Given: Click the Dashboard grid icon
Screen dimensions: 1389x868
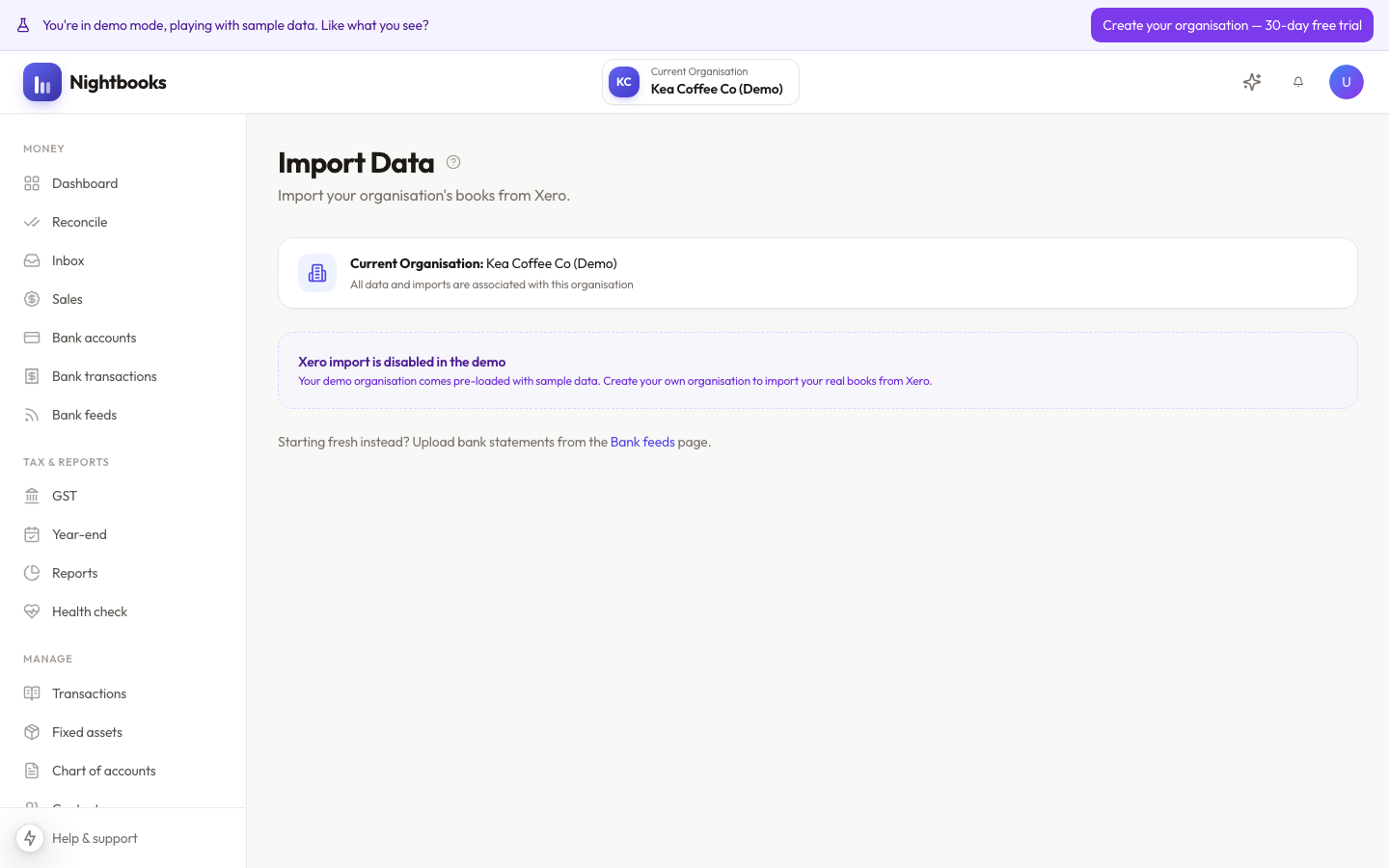Looking at the screenshot, I should (x=32, y=183).
